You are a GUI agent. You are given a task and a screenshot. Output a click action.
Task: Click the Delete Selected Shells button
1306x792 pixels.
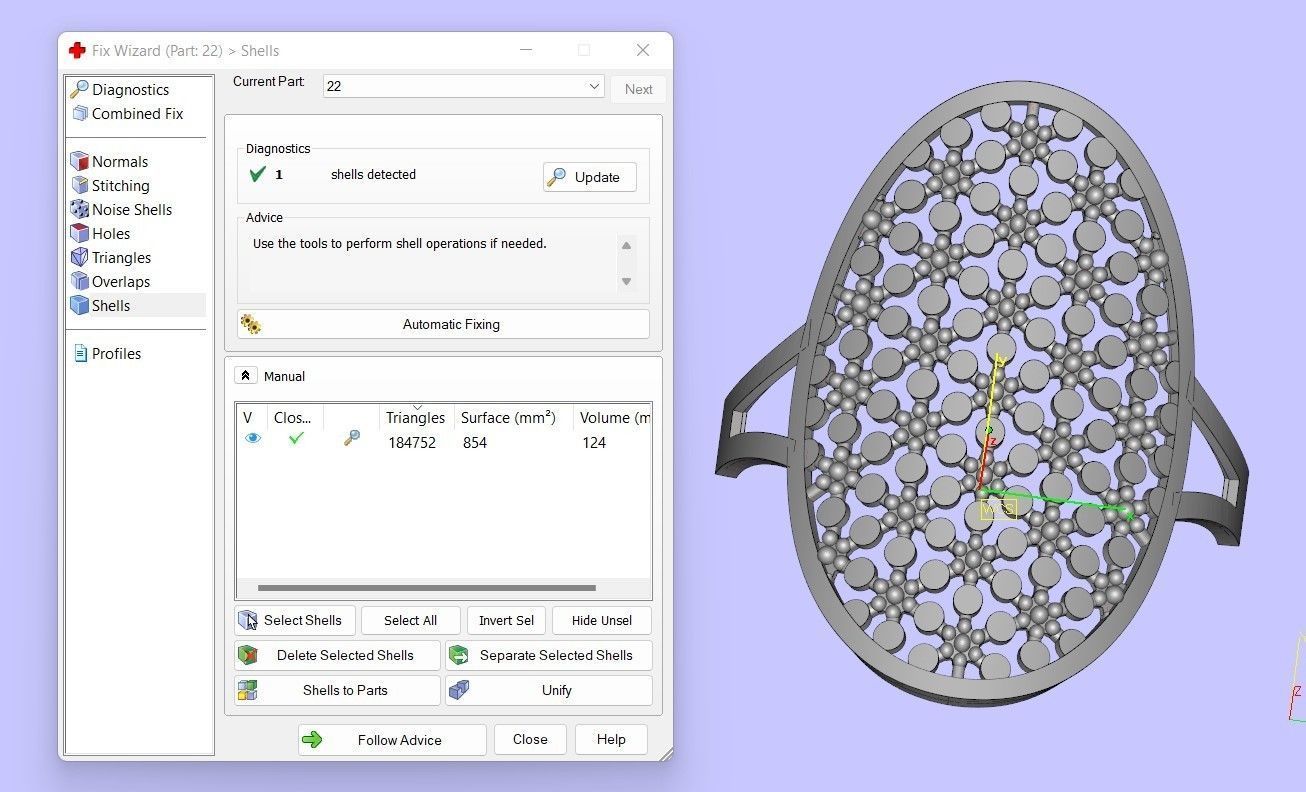[x=337, y=655]
